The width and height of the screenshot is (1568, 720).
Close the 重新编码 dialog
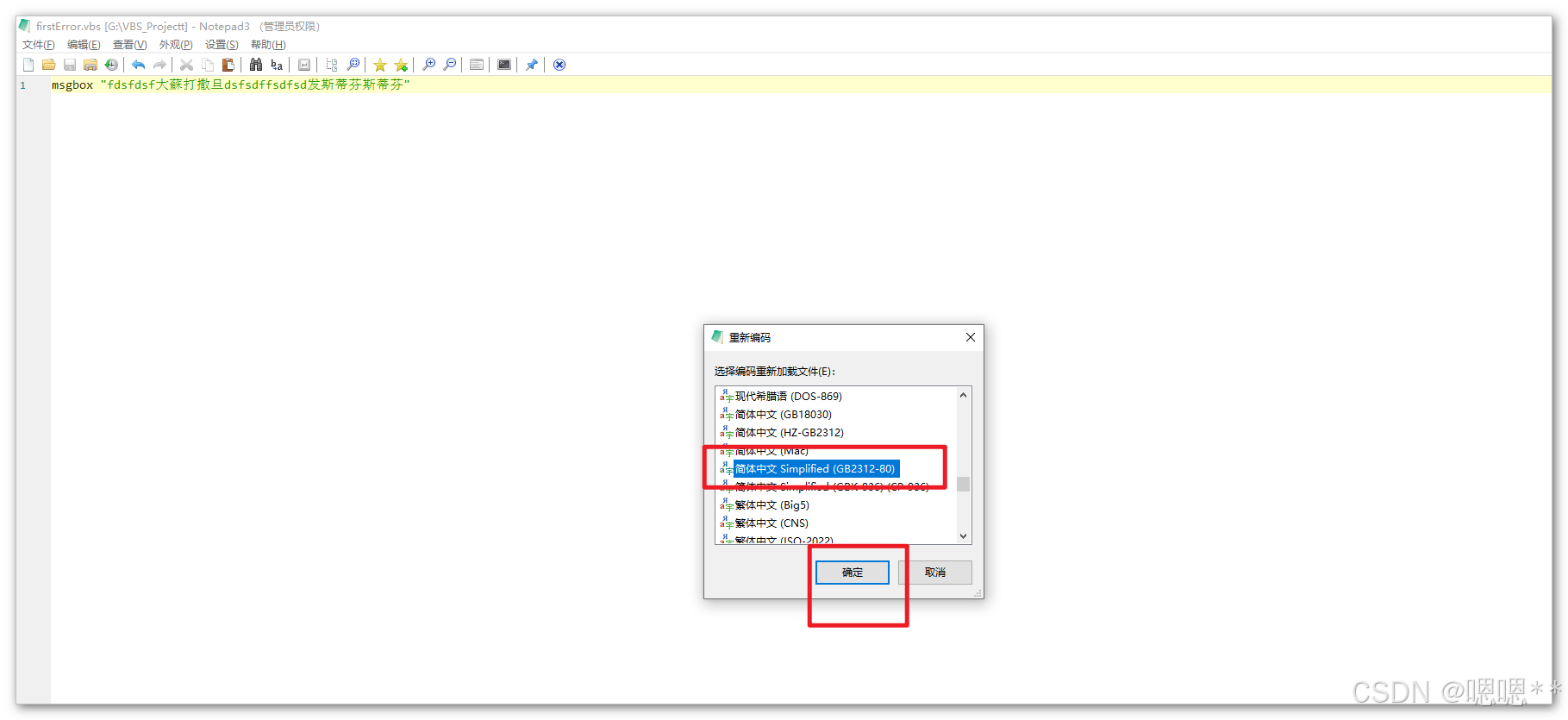(971, 337)
